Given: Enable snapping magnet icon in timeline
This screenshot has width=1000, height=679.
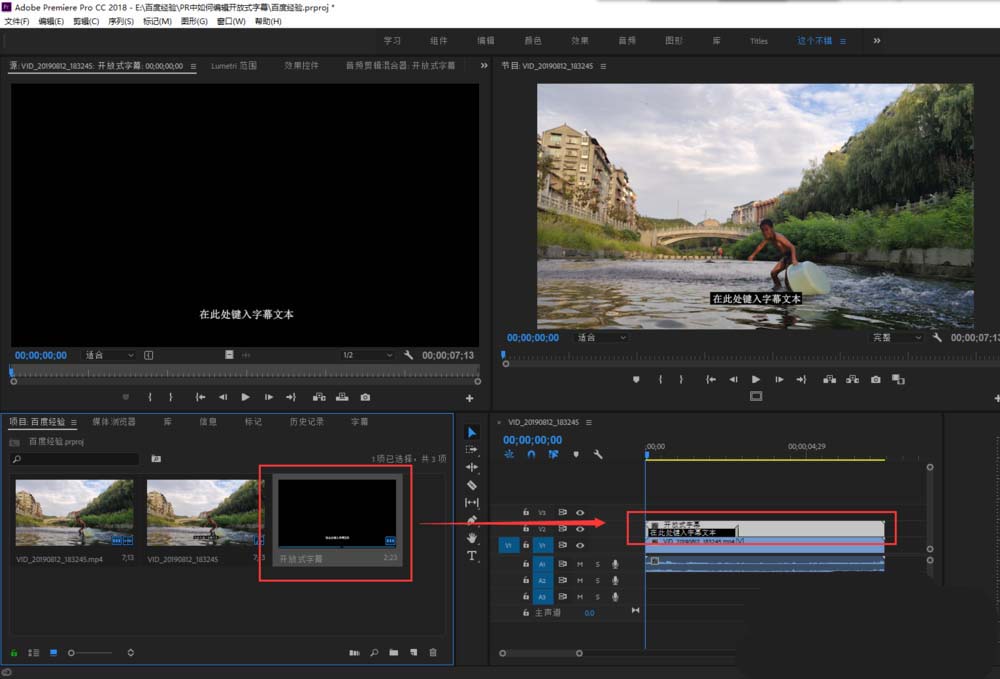Looking at the screenshot, I should click(531, 454).
